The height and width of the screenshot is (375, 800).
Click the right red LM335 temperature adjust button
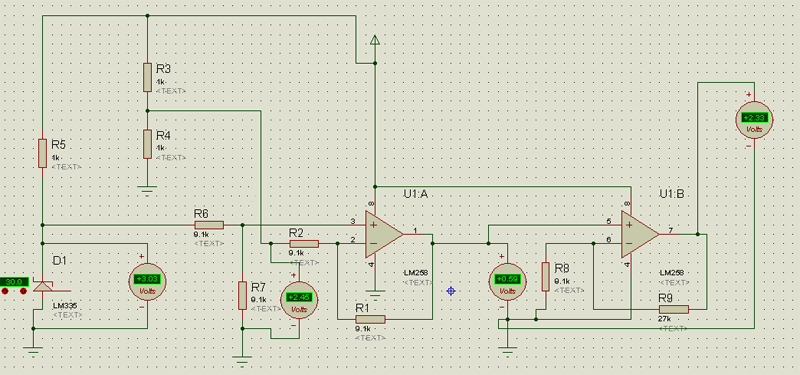click(x=23, y=291)
